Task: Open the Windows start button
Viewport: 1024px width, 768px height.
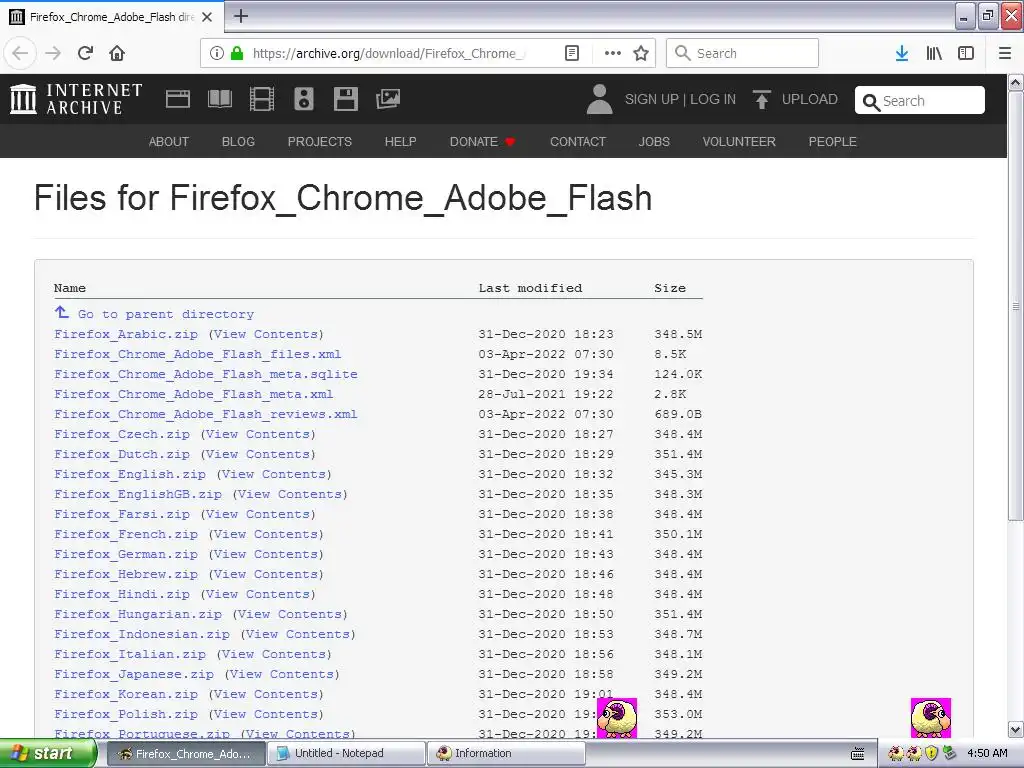Action: pyautogui.click(x=48, y=754)
